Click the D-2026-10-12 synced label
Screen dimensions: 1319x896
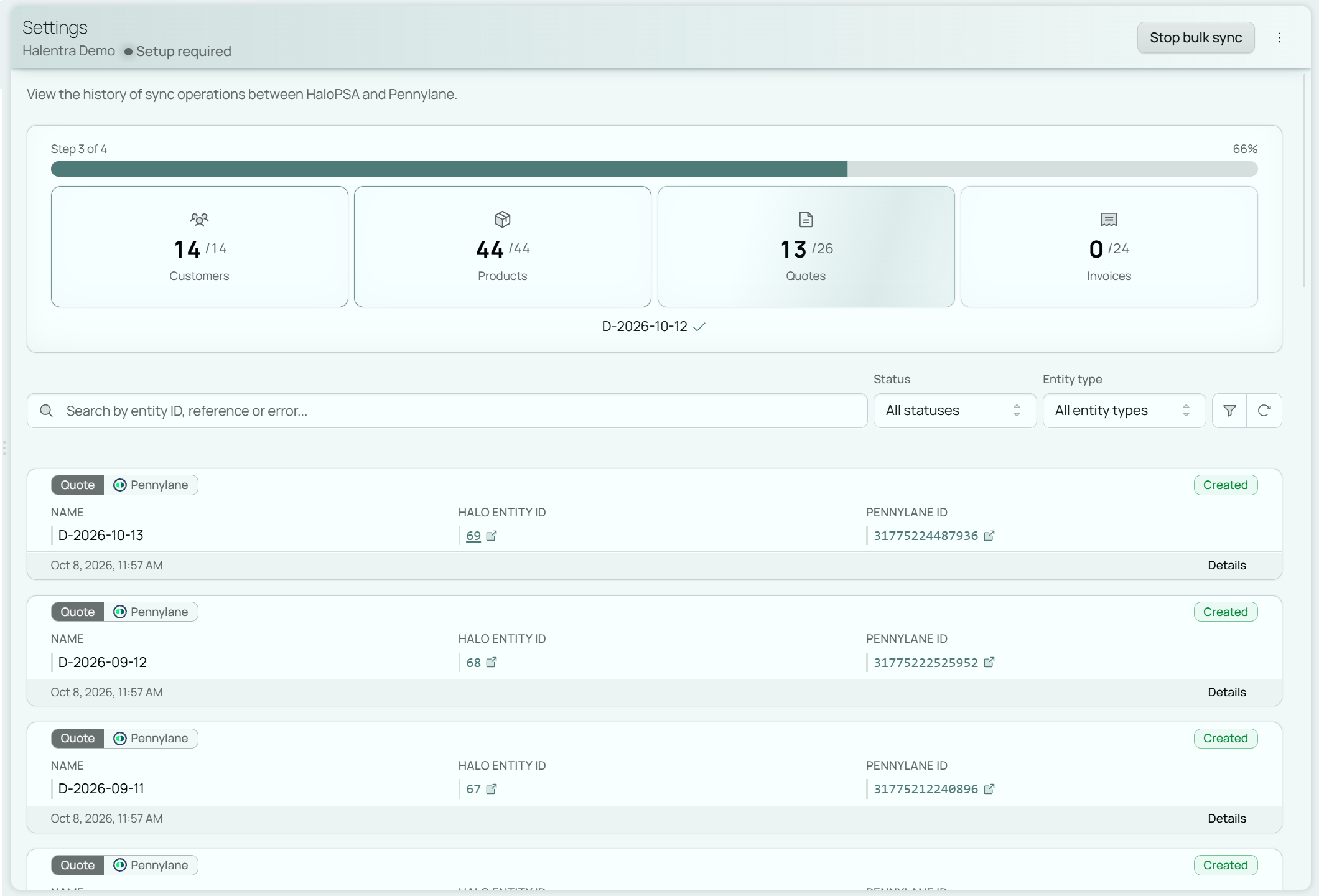(x=653, y=326)
